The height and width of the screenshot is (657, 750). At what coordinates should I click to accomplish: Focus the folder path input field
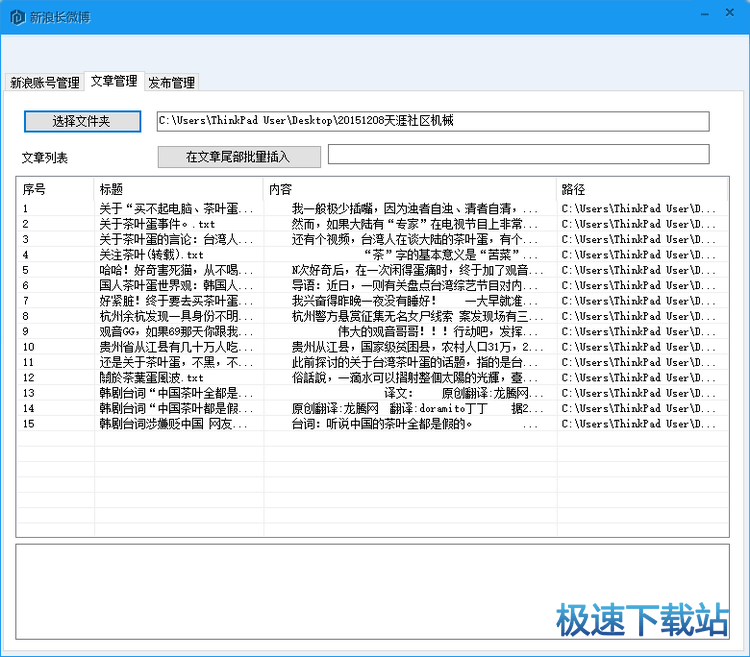click(433, 121)
